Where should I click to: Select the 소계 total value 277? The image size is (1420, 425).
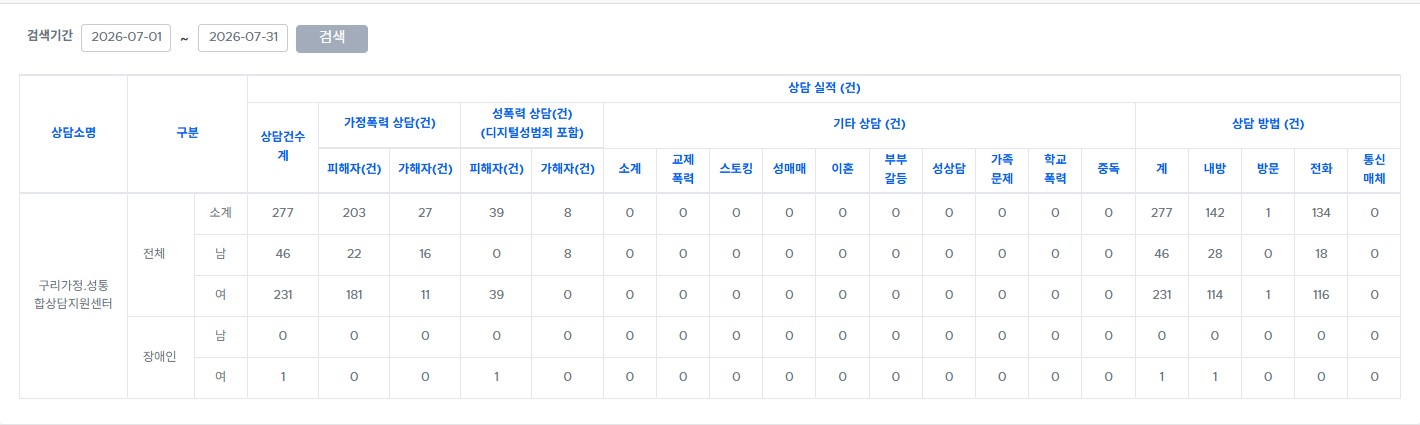tap(282, 213)
